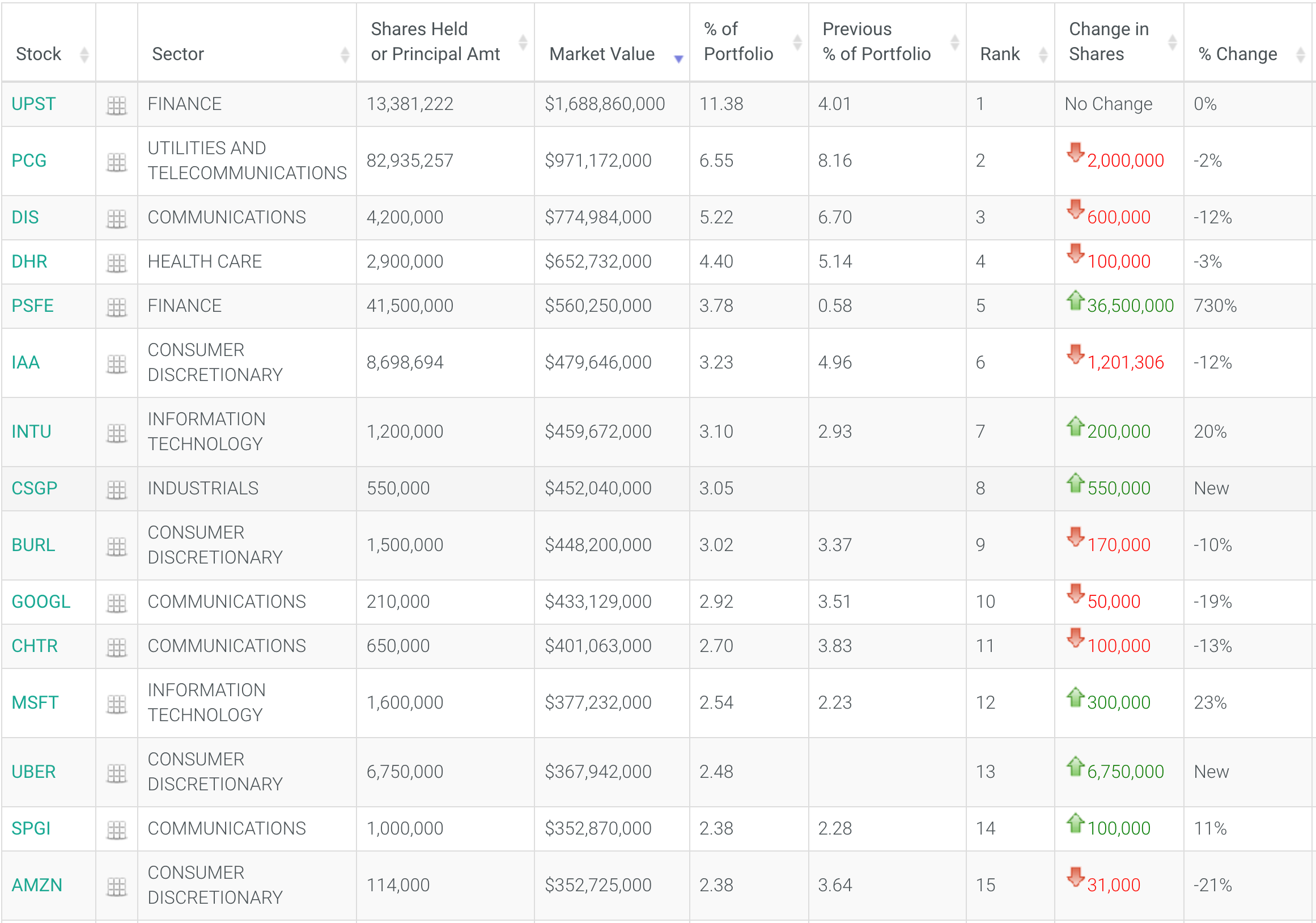Open the grid icon in the AMZN row
1316x923 pixels.
pyautogui.click(x=116, y=886)
